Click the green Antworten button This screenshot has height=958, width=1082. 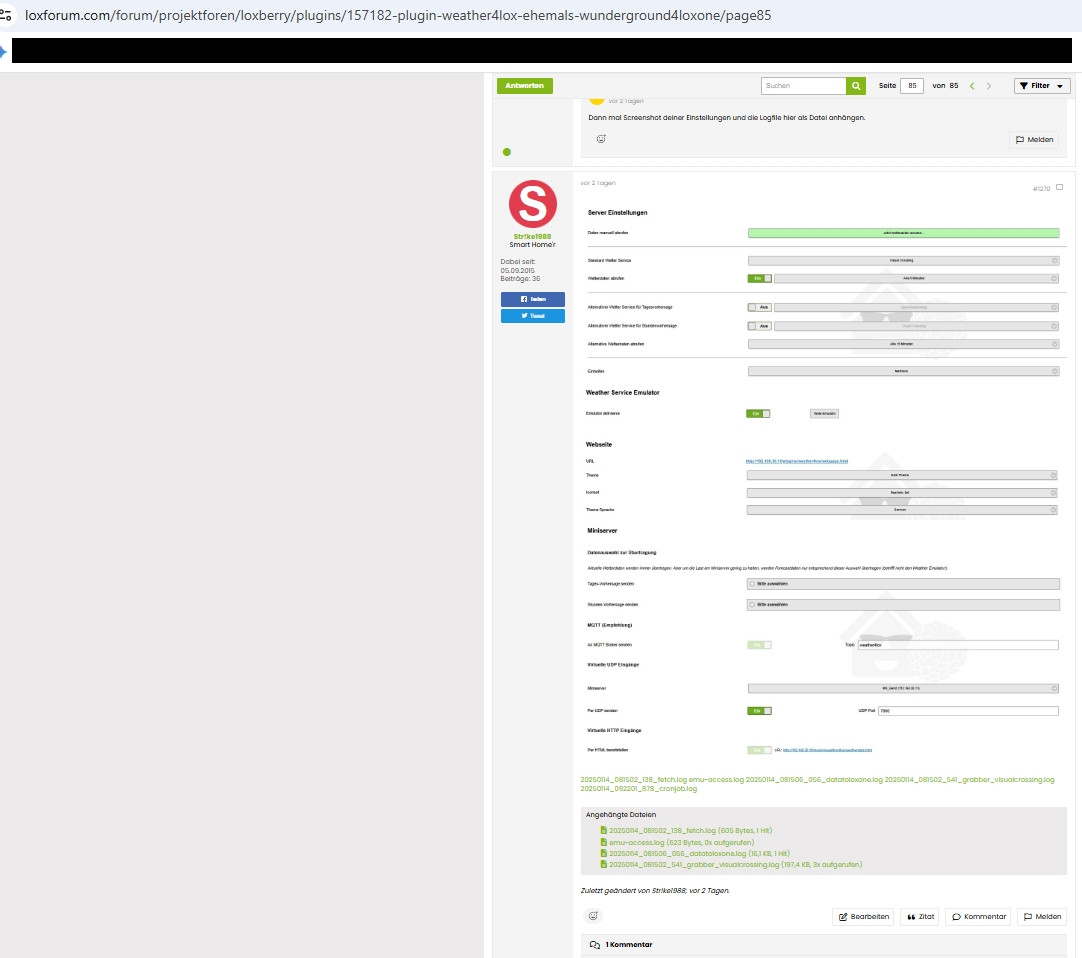524,86
